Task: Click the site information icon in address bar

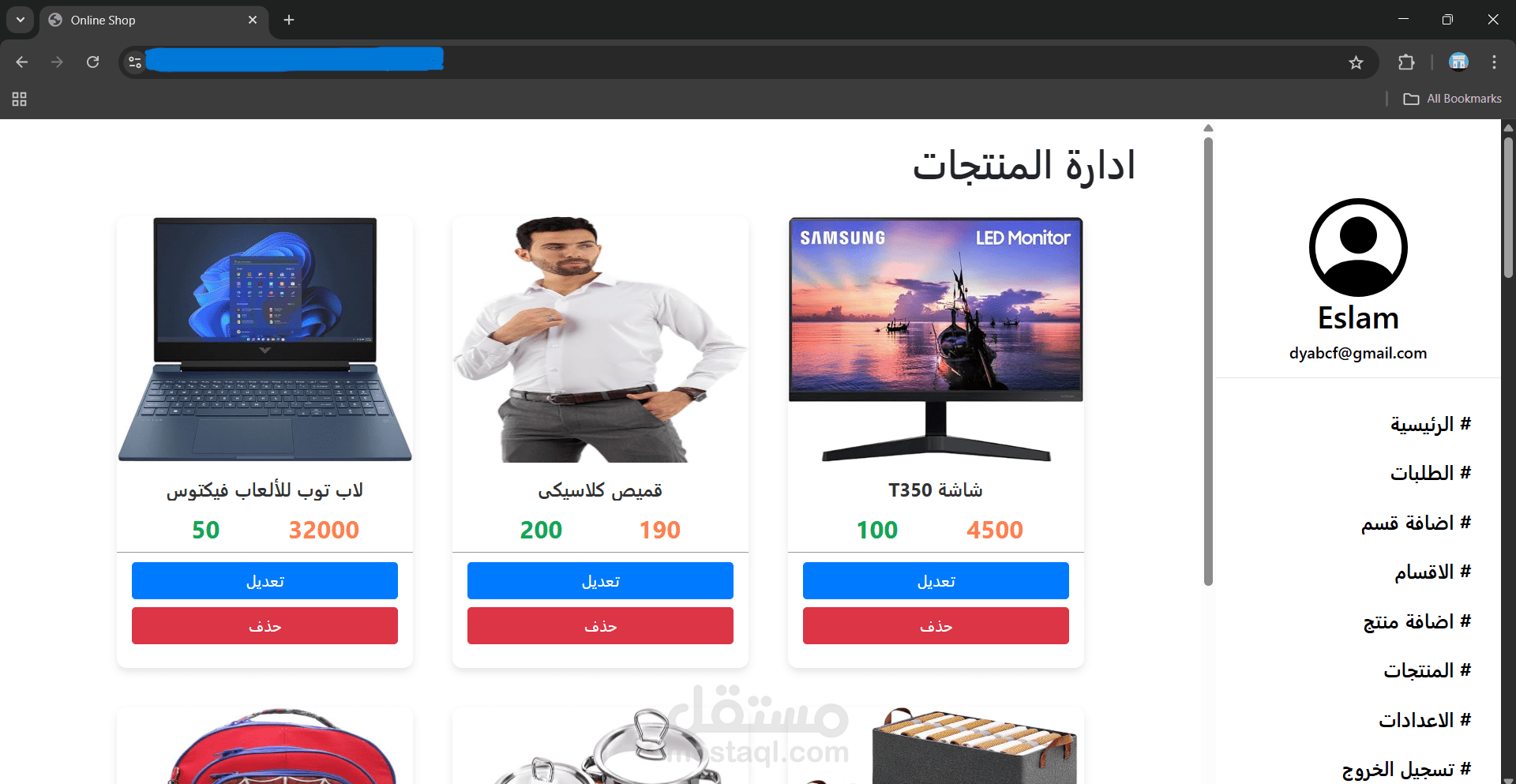Action: click(x=135, y=62)
